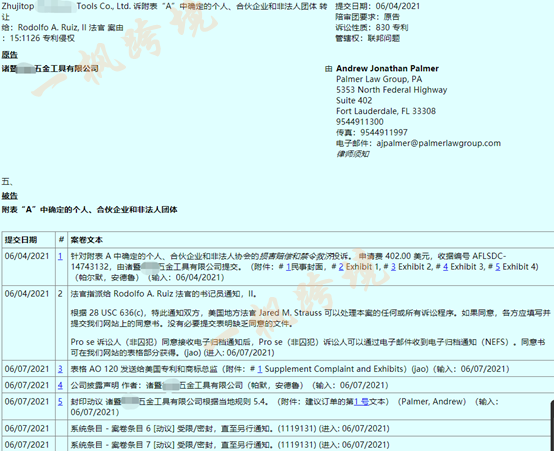The height and width of the screenshot is (451, 554).
Task: Open docket entry 4 document link
Action: [60, 385]
